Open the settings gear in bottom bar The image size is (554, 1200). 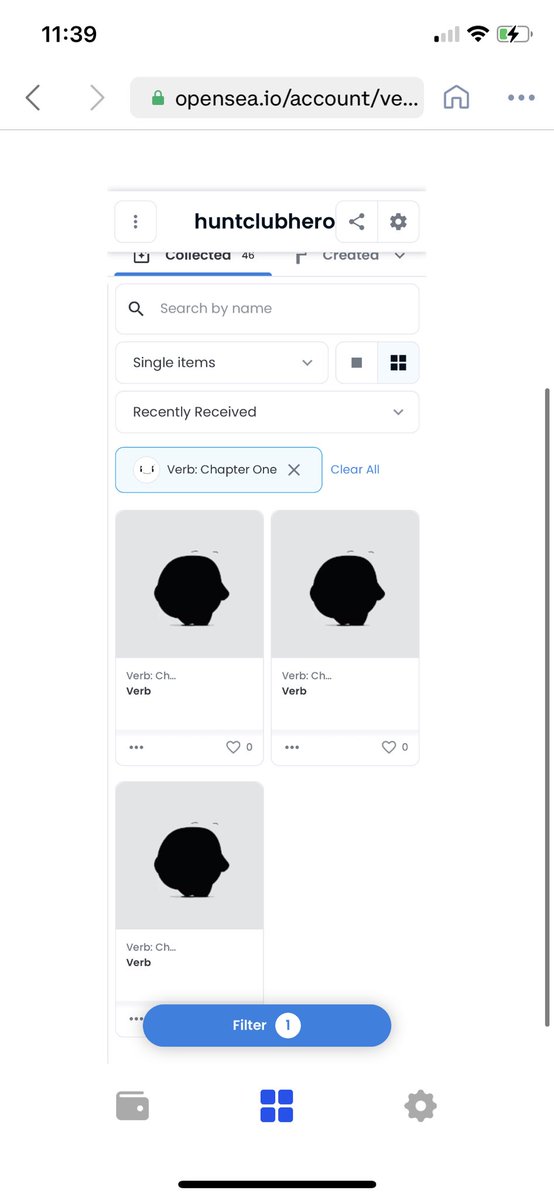[420, 1106]
